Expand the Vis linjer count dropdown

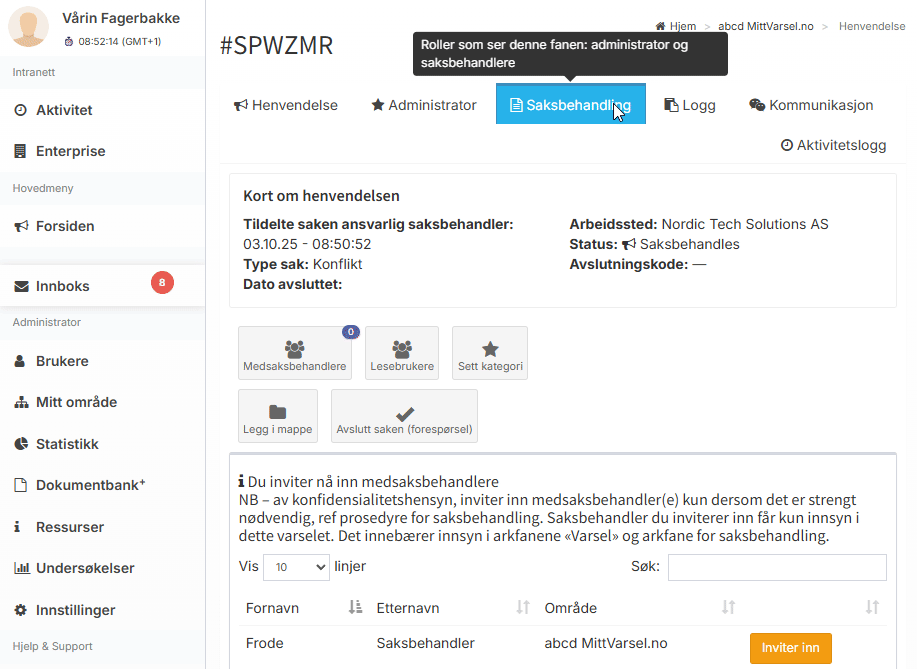tap(296, 567)
